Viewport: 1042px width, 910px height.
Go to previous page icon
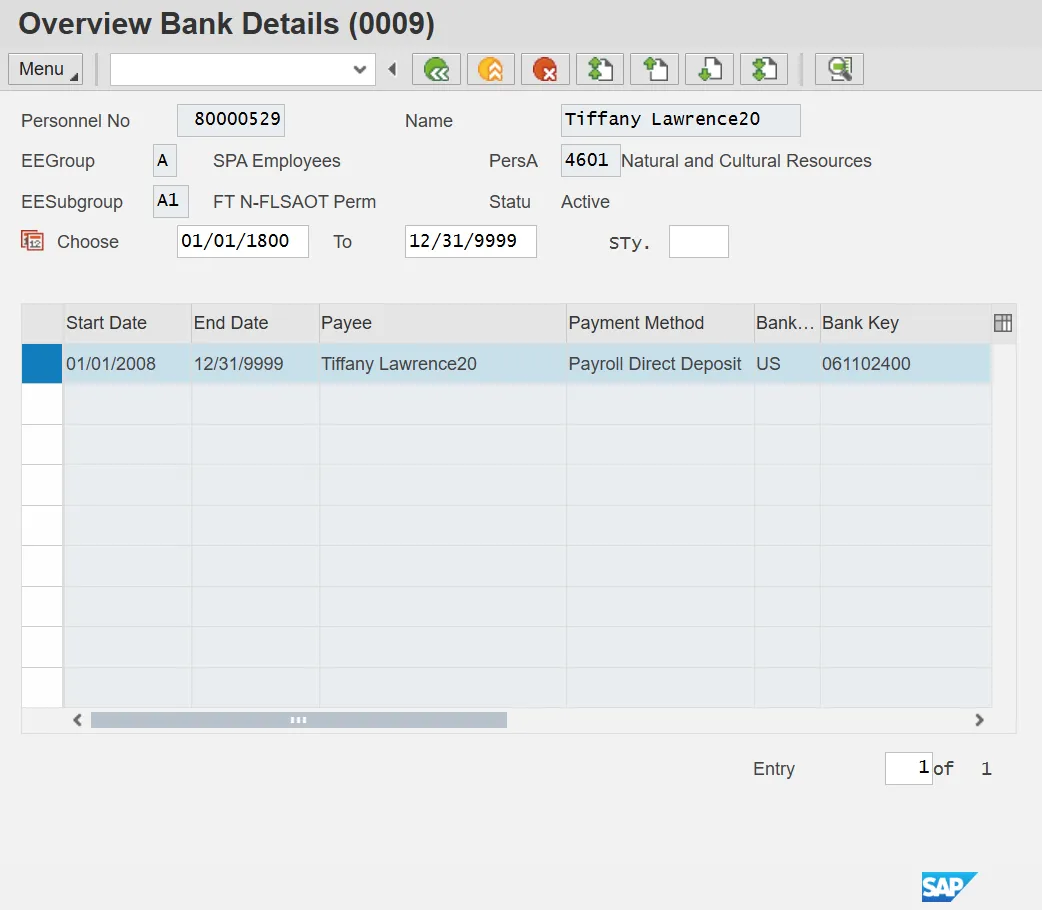[654, 69]
